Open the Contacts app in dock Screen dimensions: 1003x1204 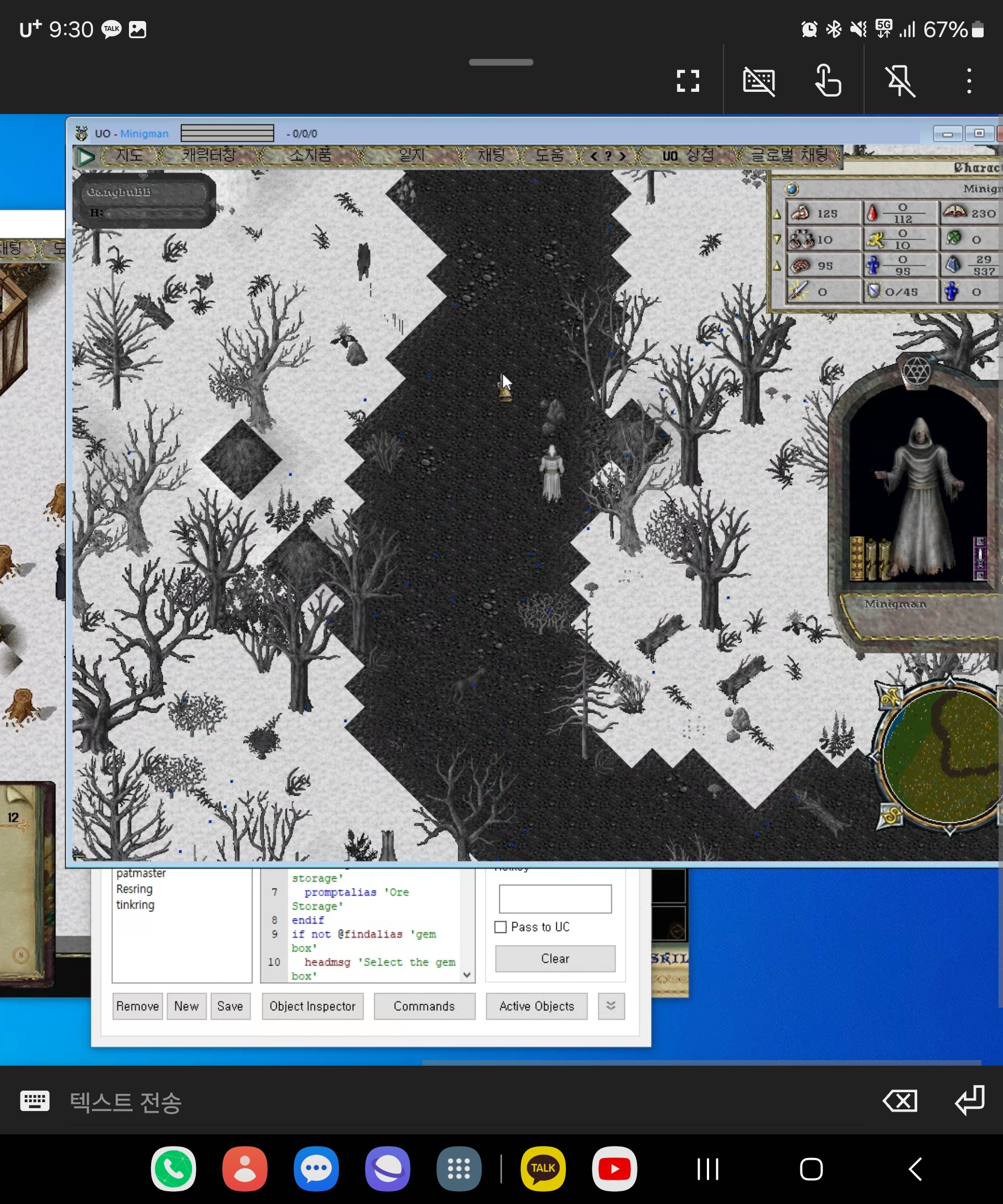(245, 1169)
